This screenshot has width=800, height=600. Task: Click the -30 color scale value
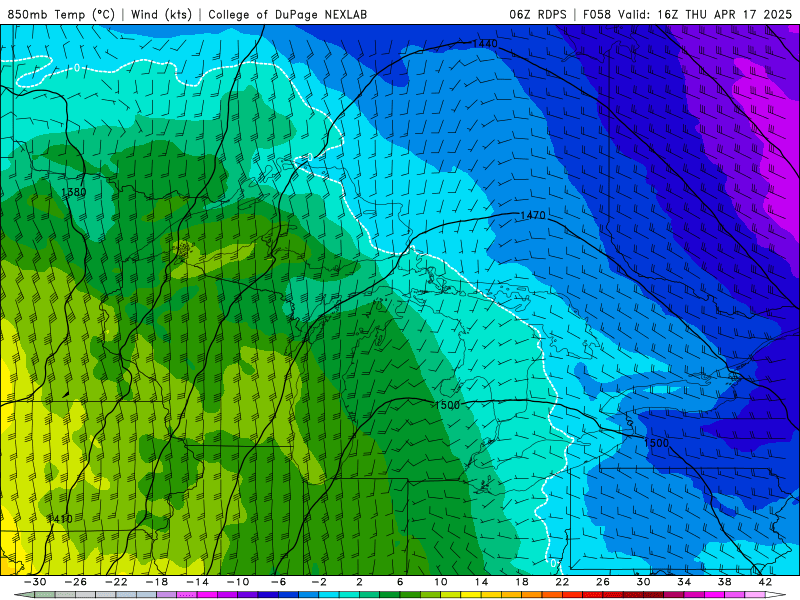pos(35,582)
